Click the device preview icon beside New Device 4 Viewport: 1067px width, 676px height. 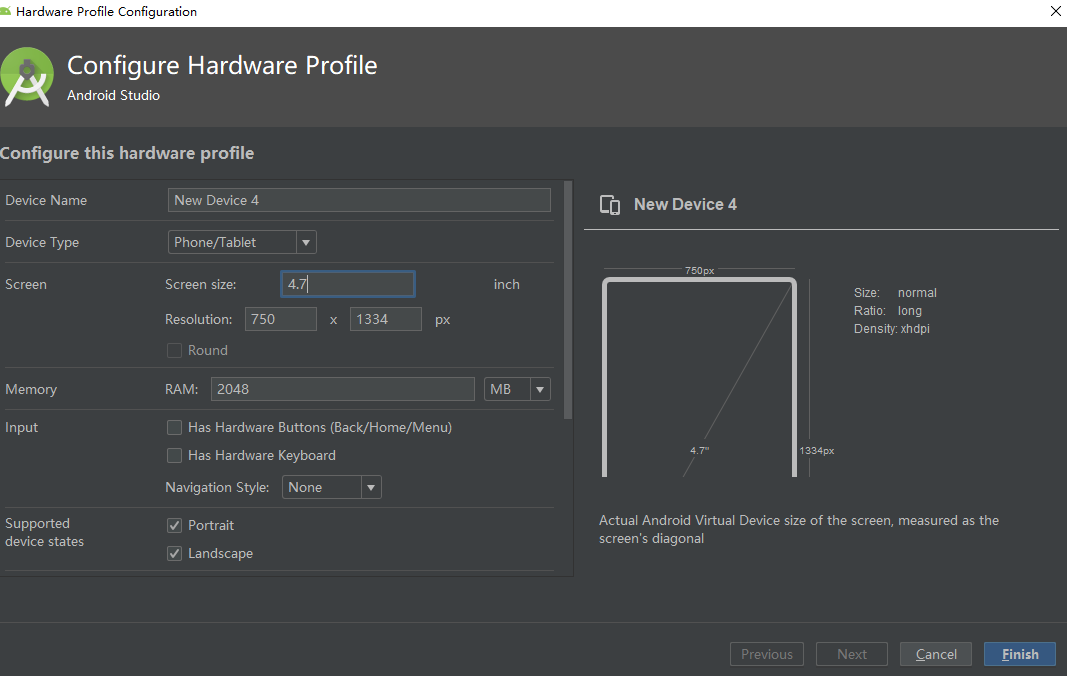610,204
